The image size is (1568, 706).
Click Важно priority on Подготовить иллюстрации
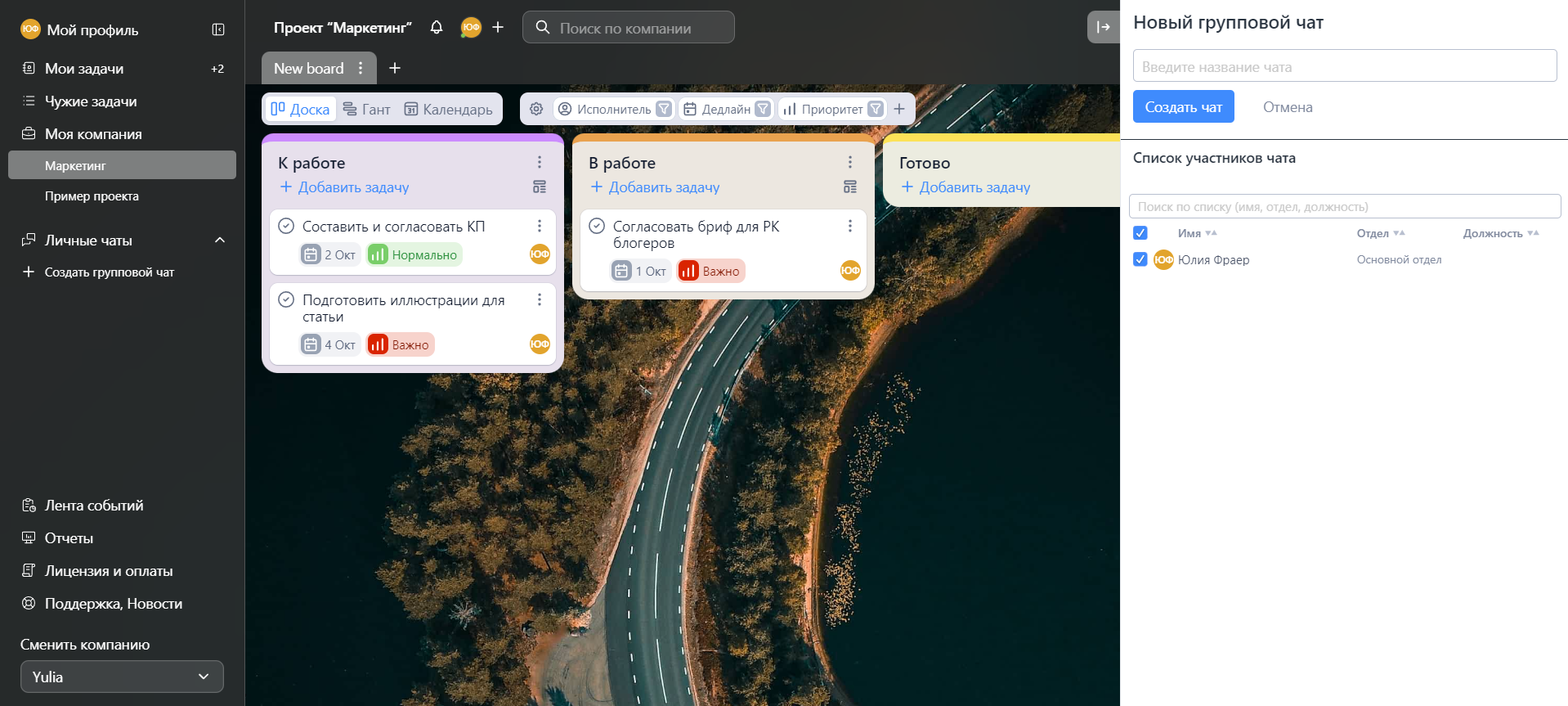pyautogui.click(x=401, y=344)
